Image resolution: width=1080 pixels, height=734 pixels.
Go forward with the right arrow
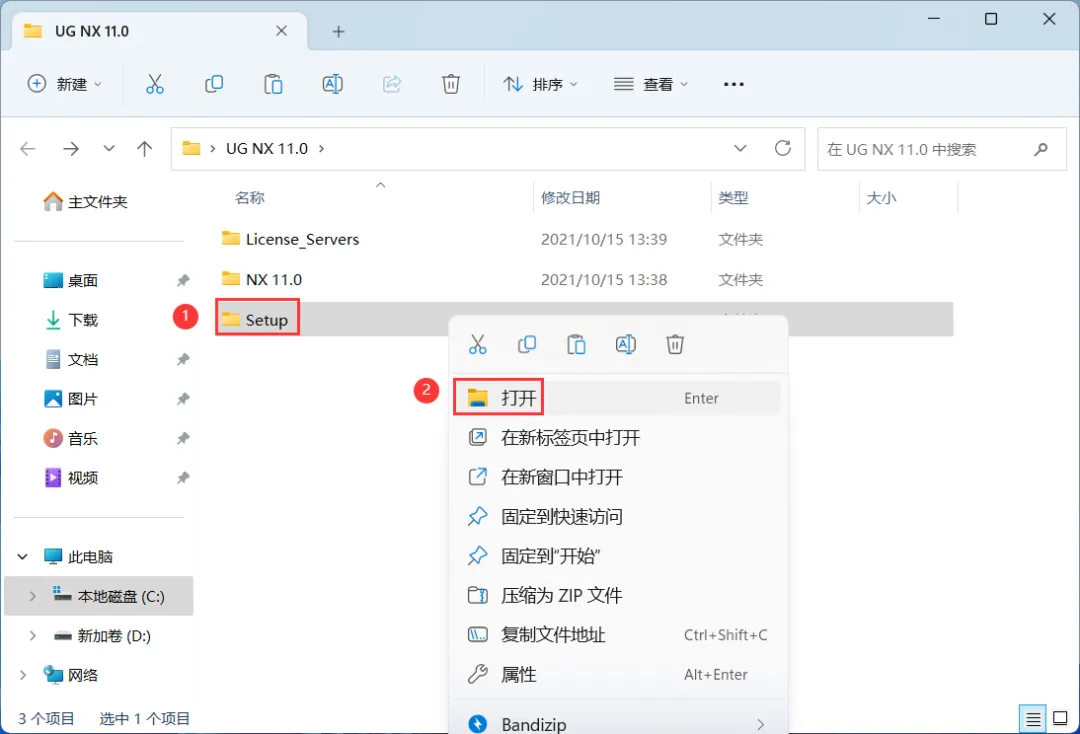71,149
